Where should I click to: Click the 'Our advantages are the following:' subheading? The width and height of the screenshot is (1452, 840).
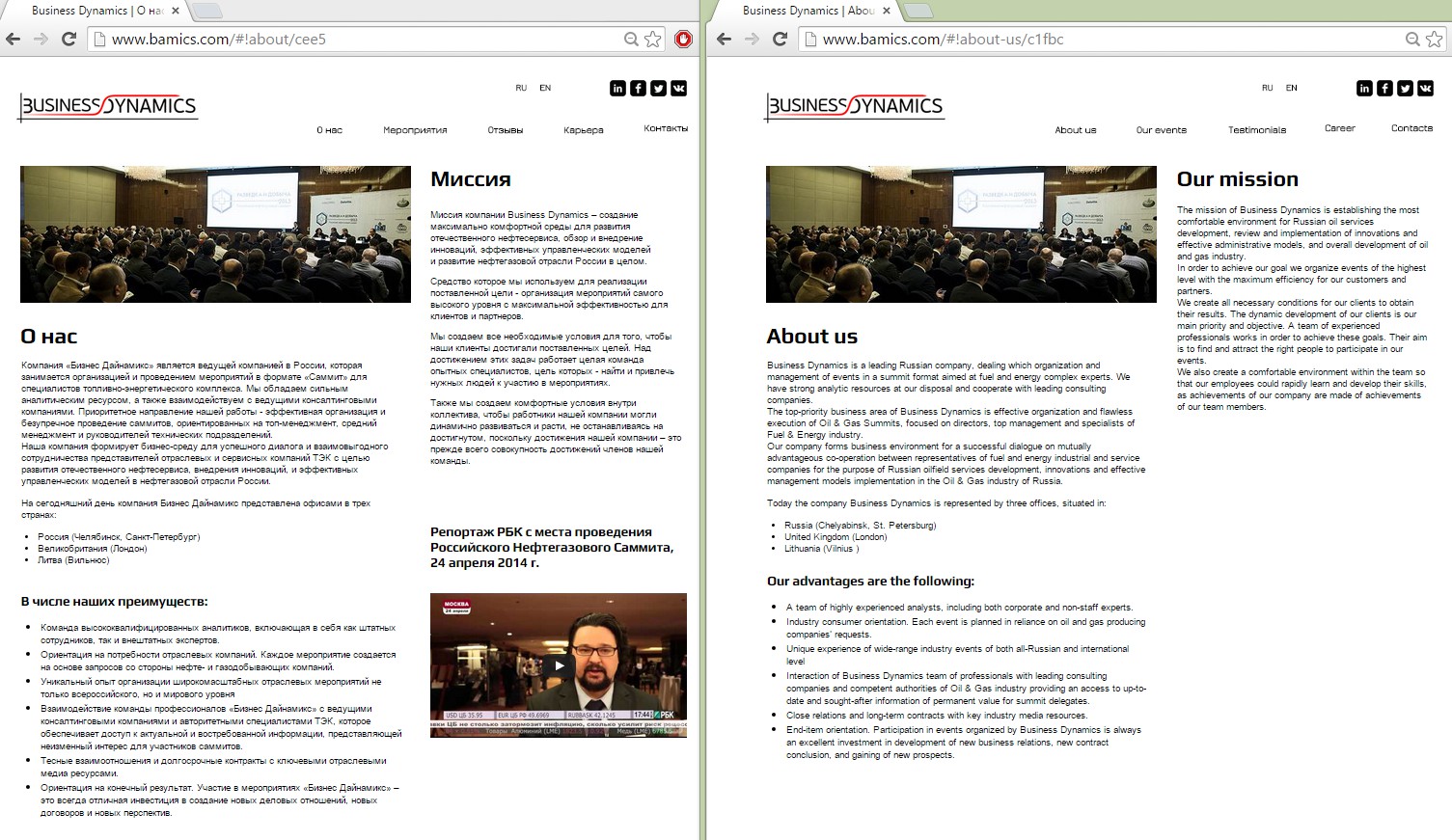pos(870,582)
